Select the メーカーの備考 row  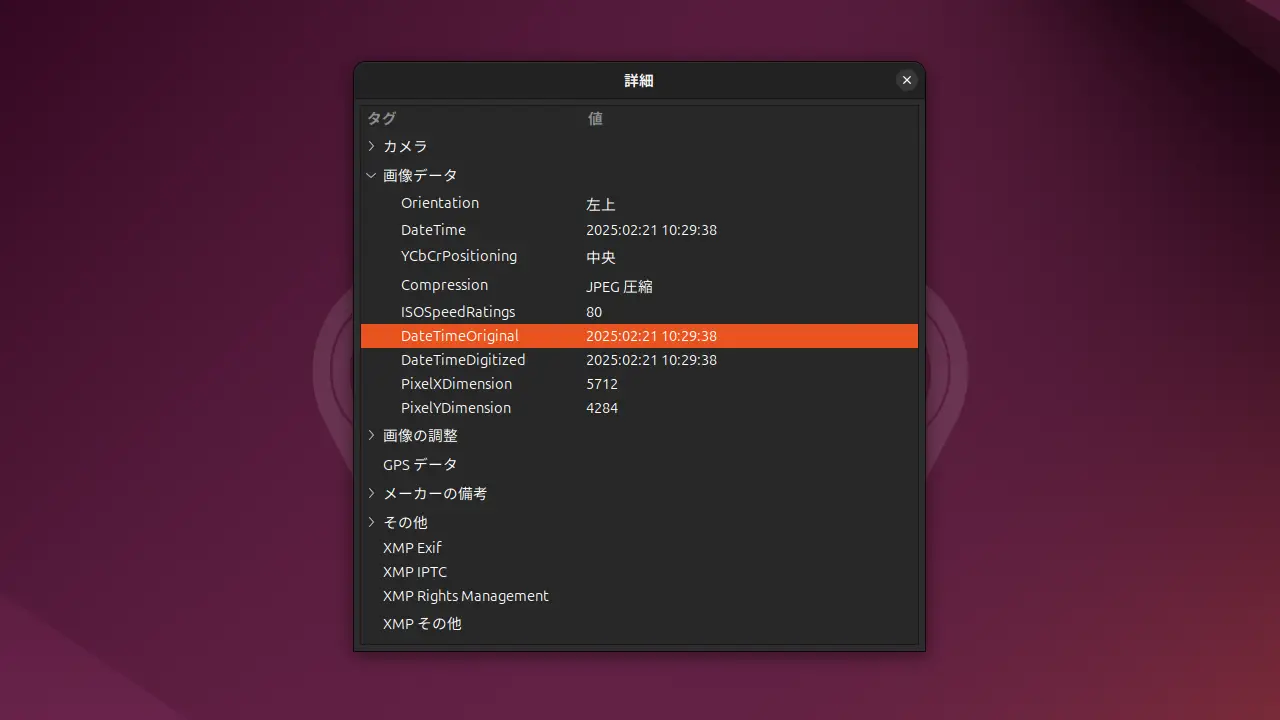tap(639, 494)
